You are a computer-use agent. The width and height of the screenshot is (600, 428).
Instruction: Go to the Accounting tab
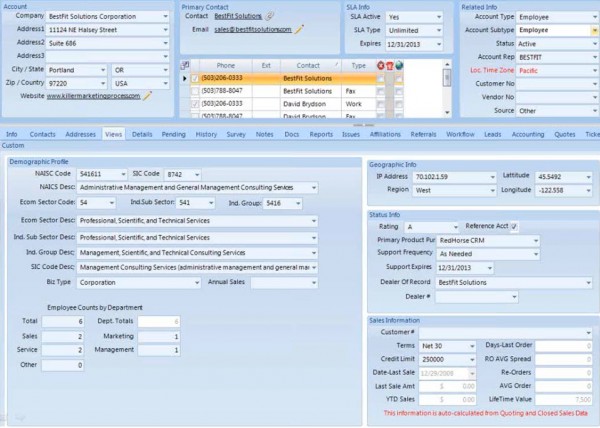(528, 134)
